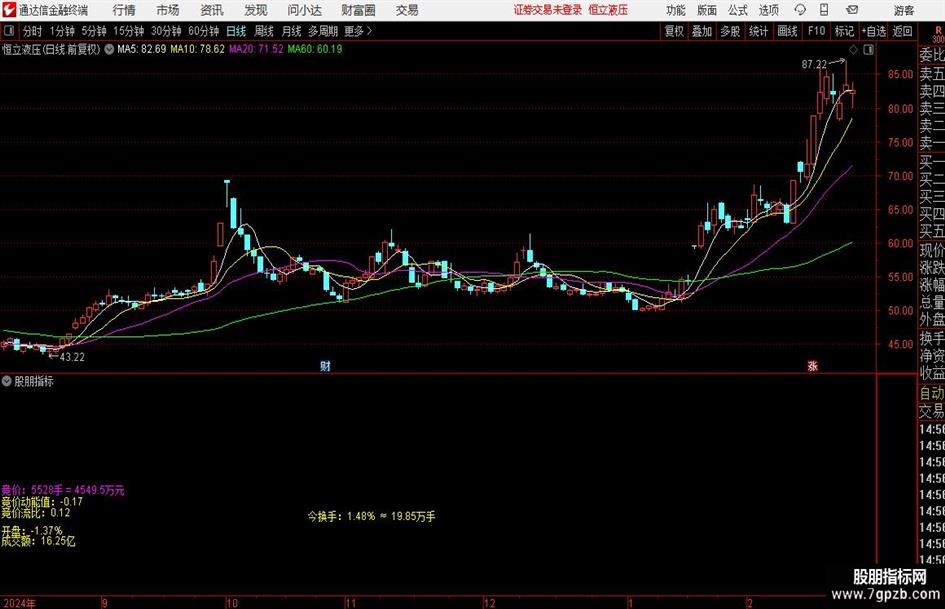Click the 游客 user label
Image resolution: width=945 pixels, height=609 pixels.
pos(903,10)
